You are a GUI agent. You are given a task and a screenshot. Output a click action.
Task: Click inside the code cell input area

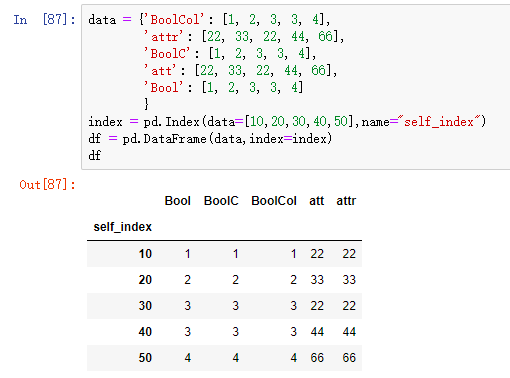296,87
